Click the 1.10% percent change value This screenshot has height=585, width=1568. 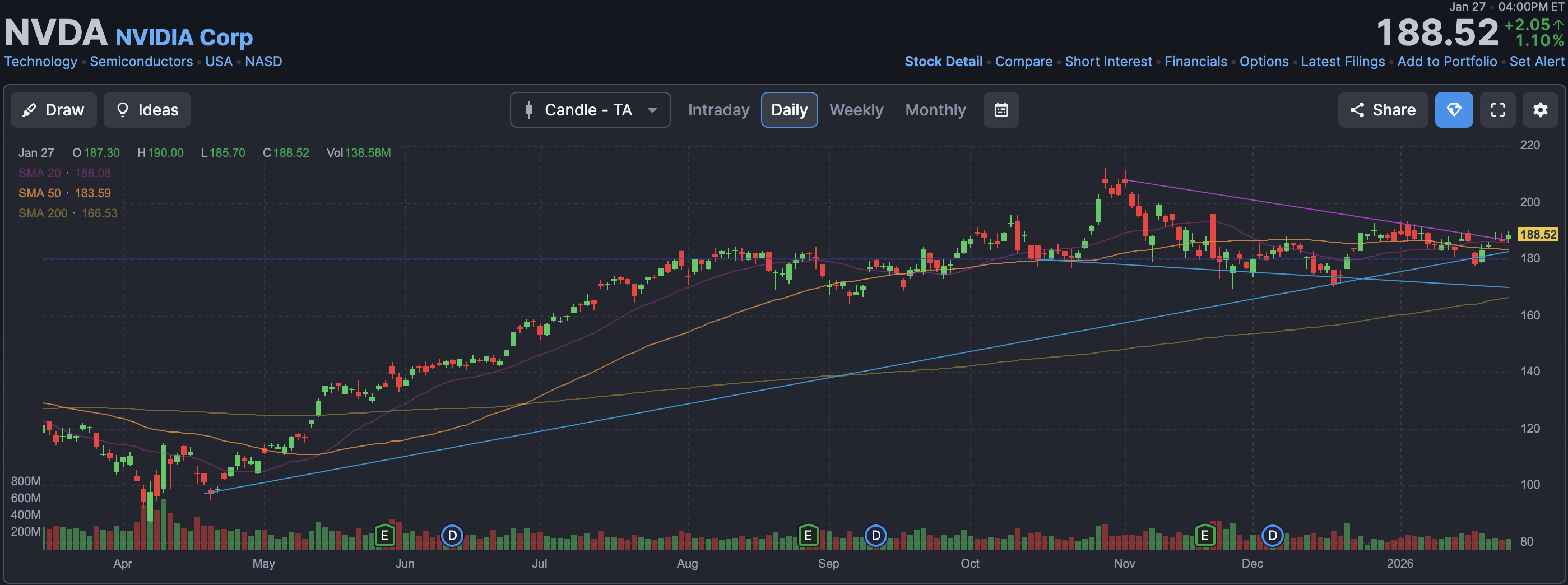pyautogui.click(x=1539, y=41)
